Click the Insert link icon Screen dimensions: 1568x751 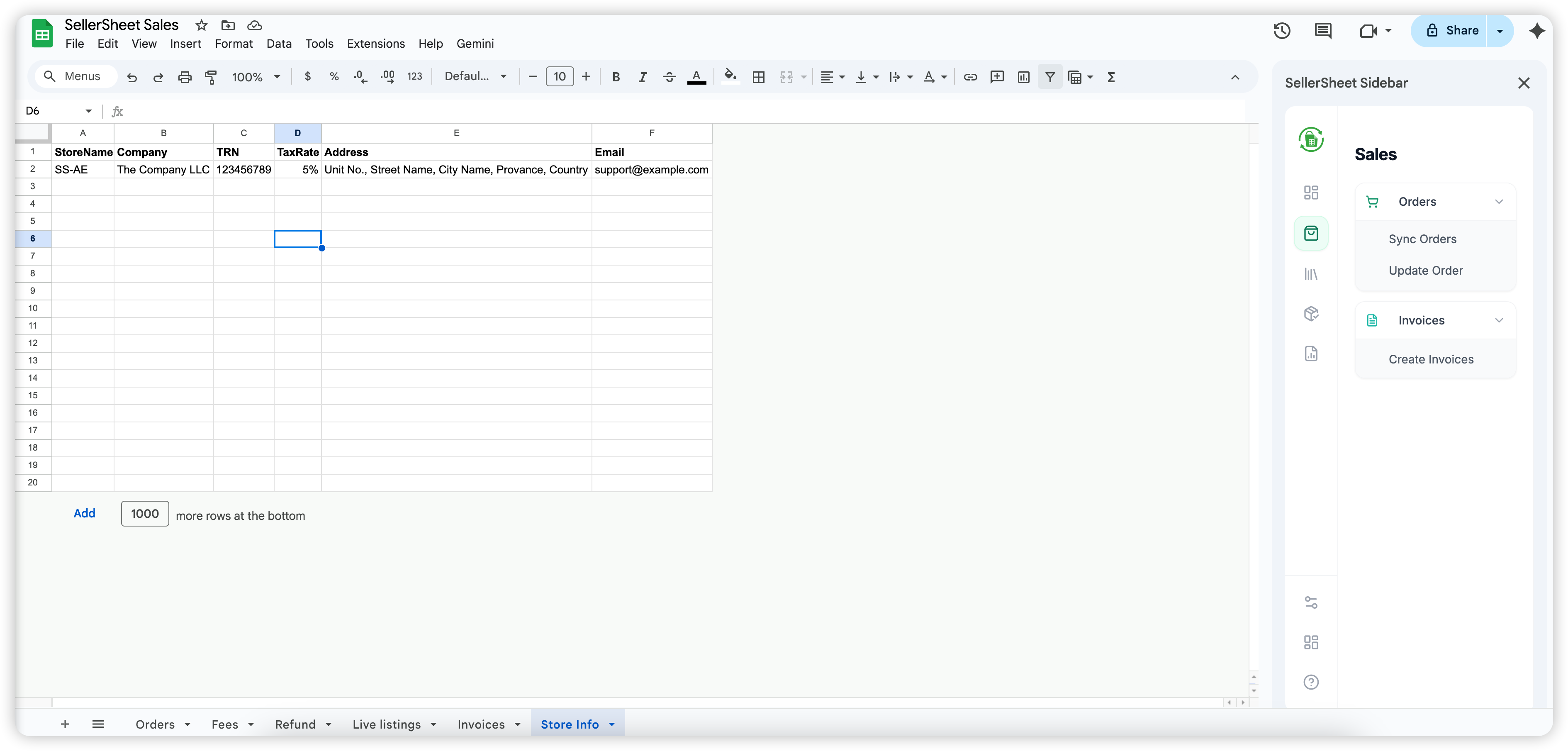970,77
